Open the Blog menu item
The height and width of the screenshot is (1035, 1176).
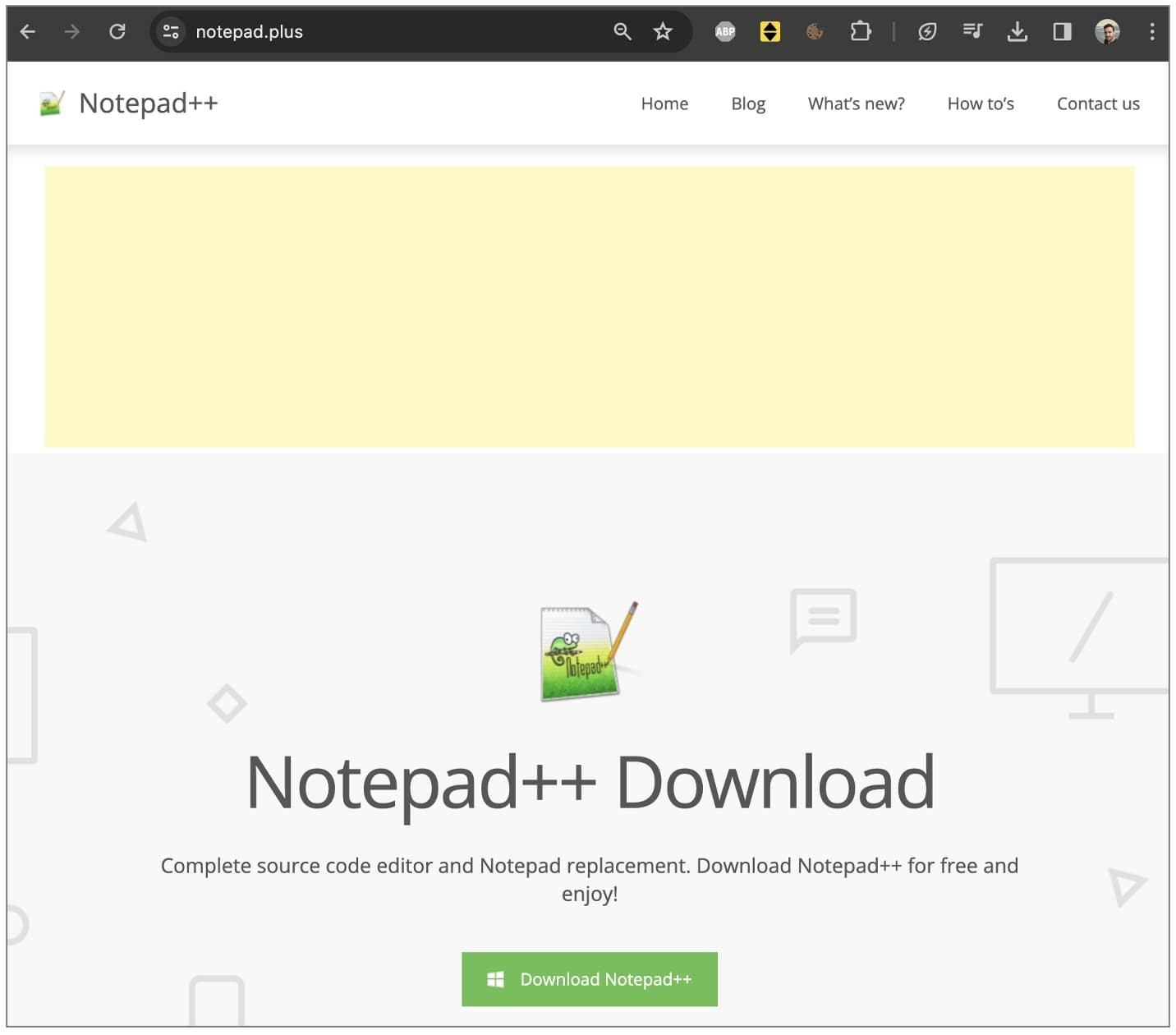[748, 104]
